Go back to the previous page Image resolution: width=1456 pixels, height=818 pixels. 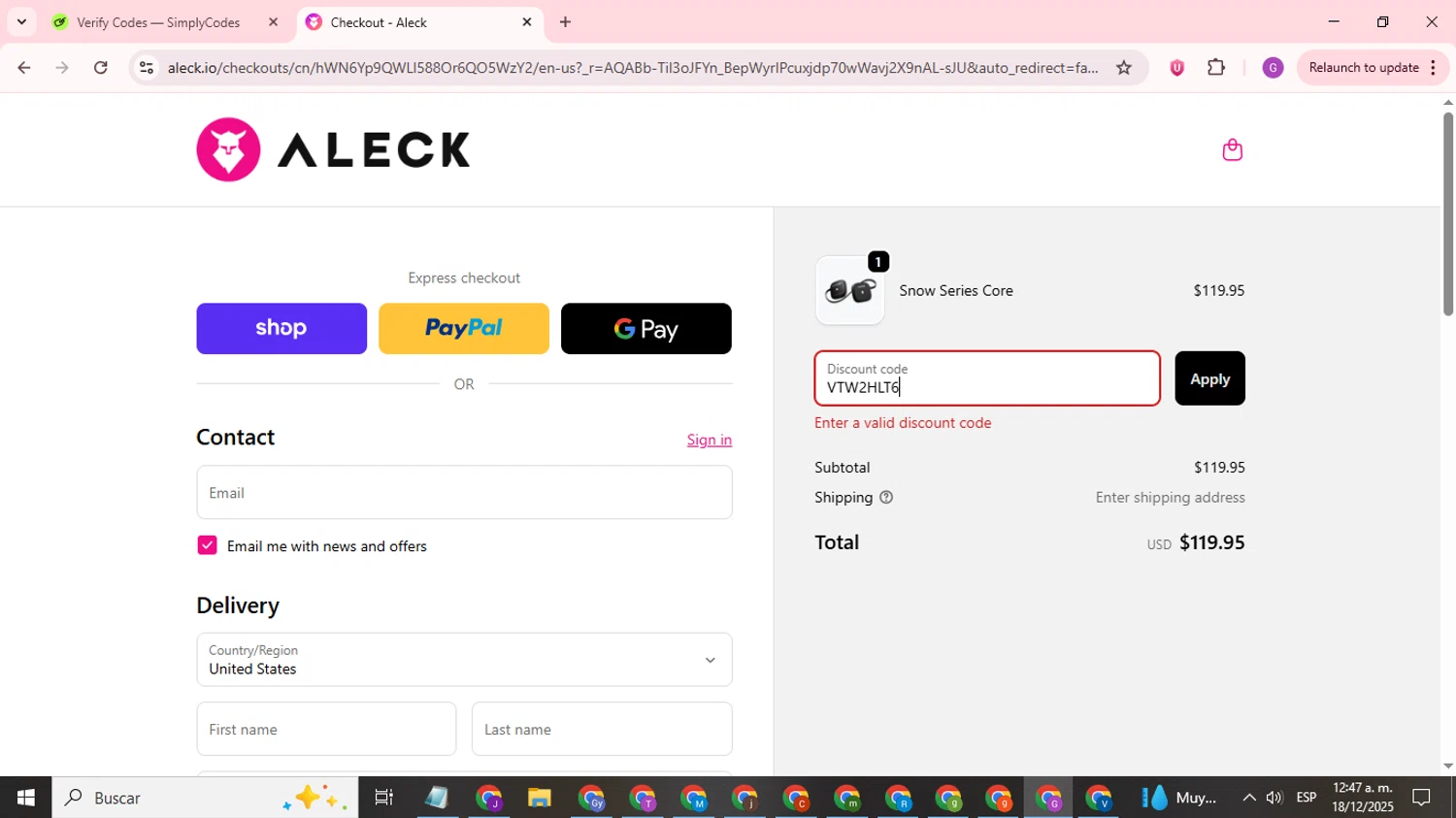click(x=24, y=68)
